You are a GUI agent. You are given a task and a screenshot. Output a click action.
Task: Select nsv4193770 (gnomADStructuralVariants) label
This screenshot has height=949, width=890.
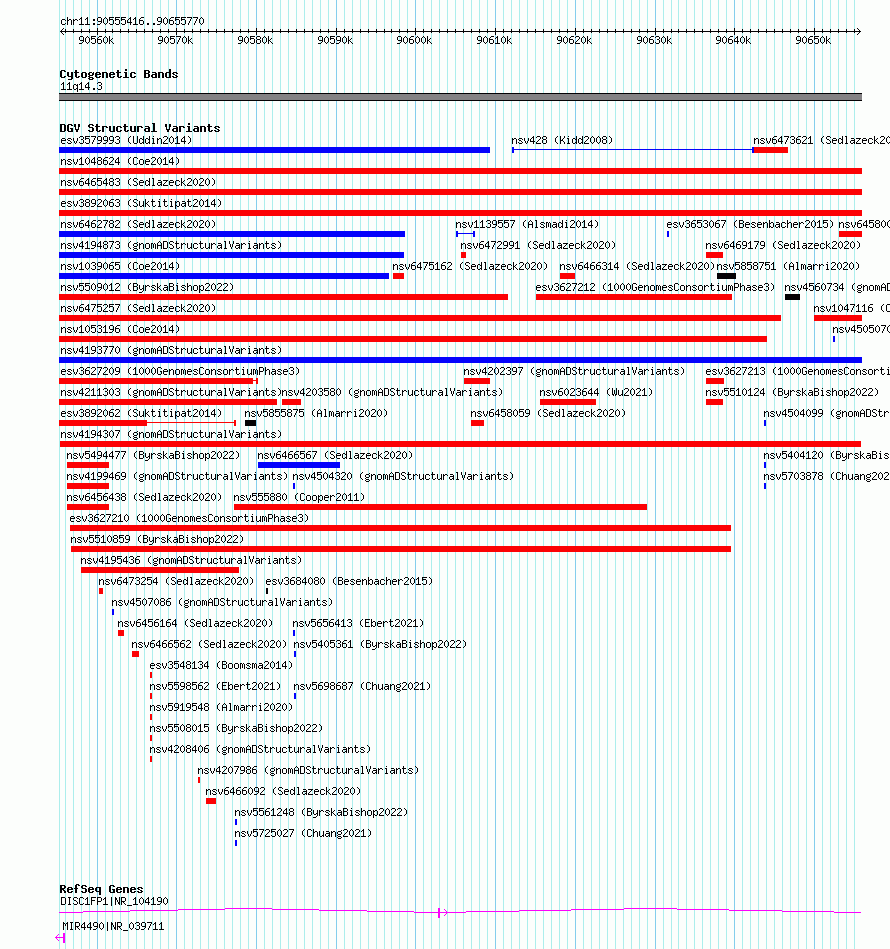pyautogui.click(x=171, y=350)
